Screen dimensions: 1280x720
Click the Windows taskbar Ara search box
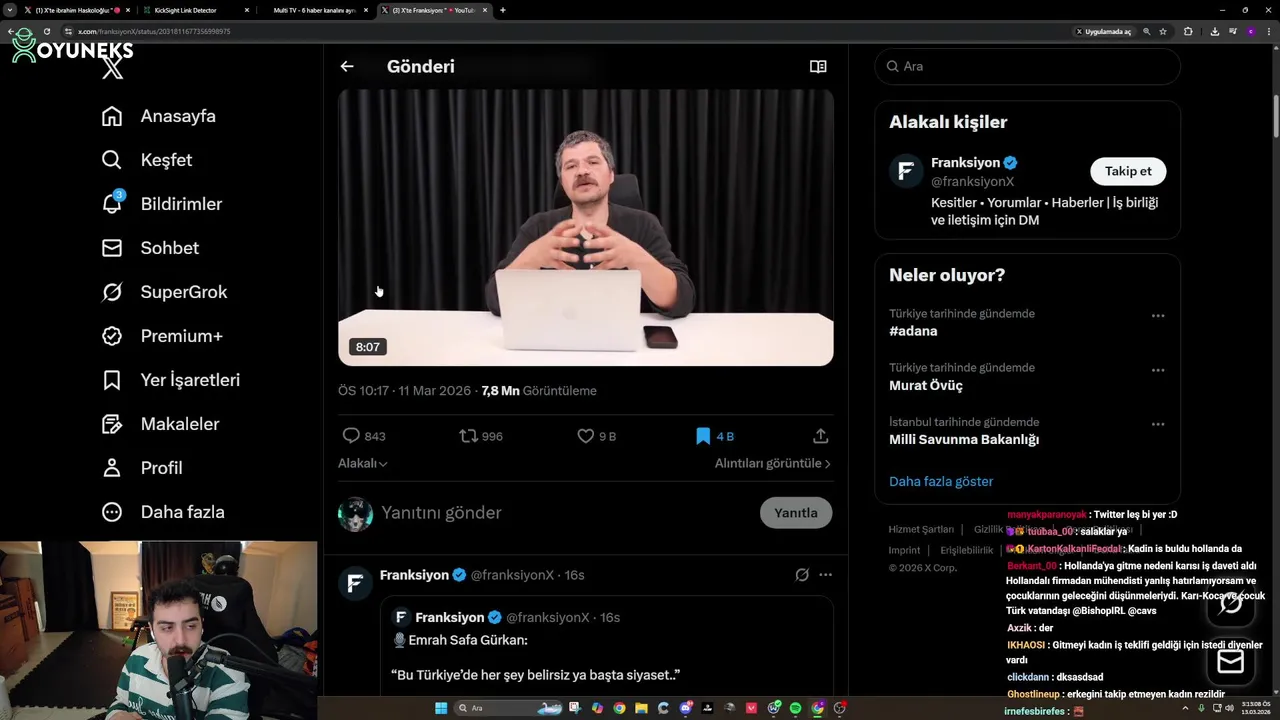(x=508, y=708)
